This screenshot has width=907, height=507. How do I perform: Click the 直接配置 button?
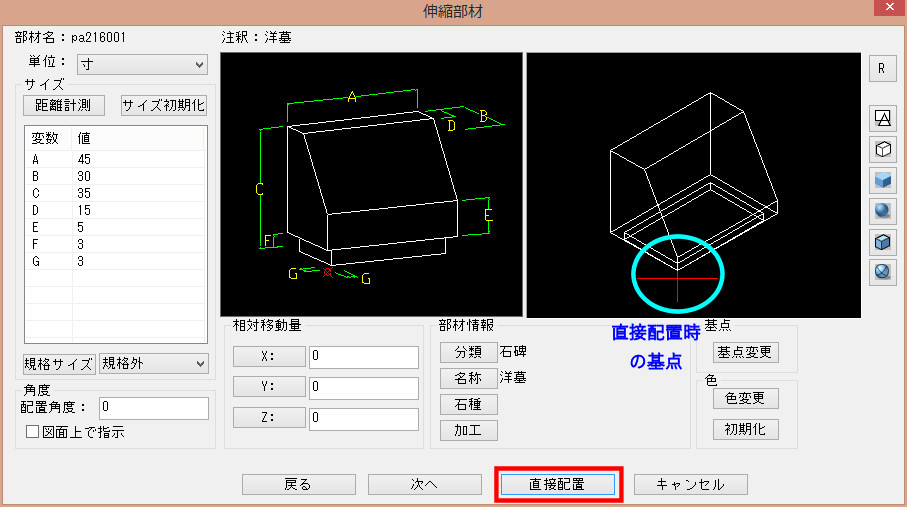click(x=558, y=485)
